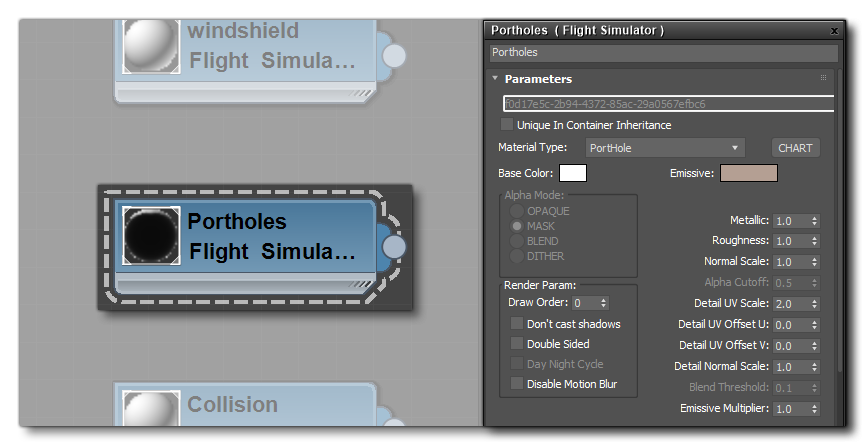The height and width of the screenshot is (446, 866).
Task: Click the Portholes node output socket
Action: pyautogui.click(x=394, y=247)
